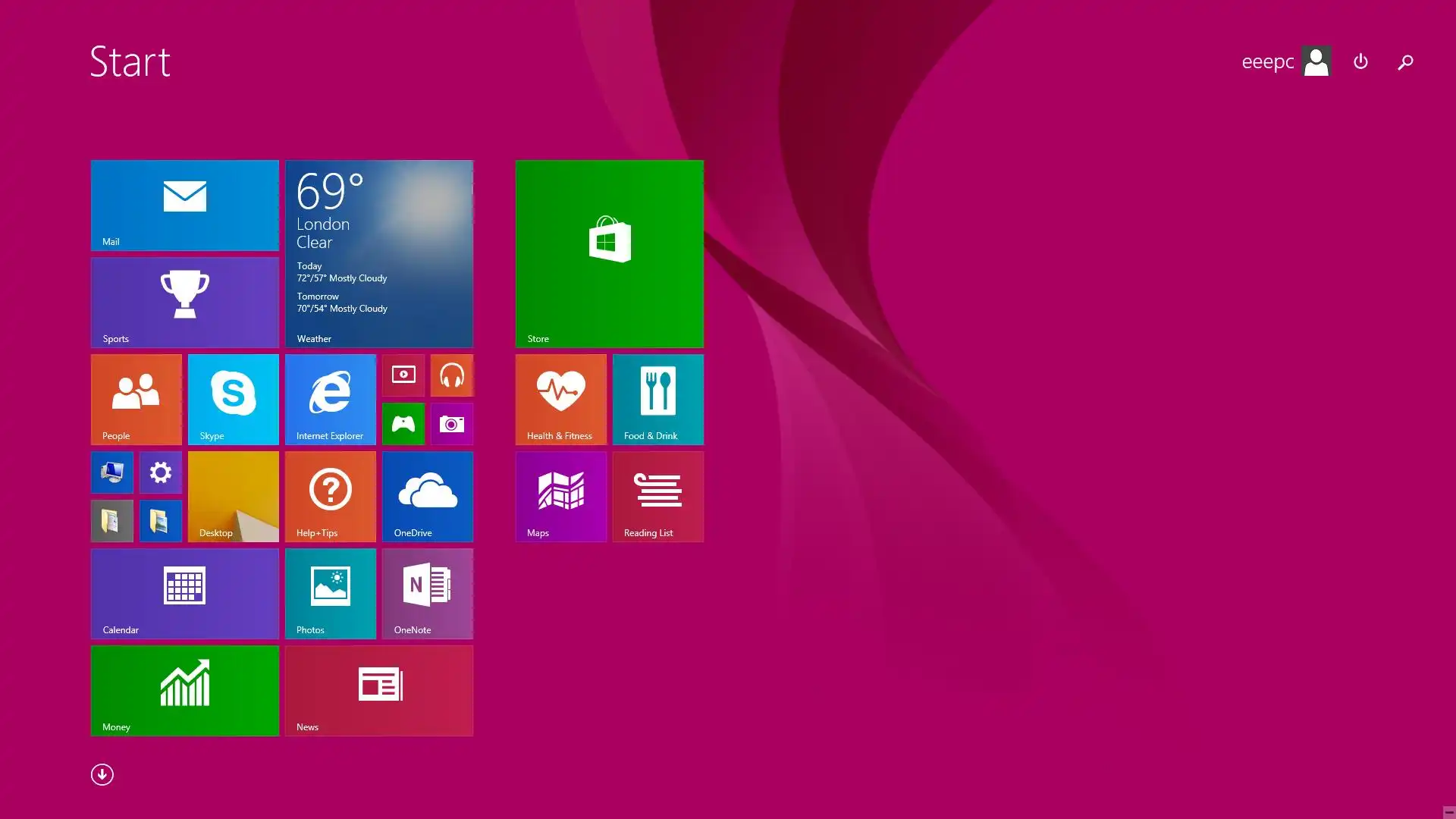Launch the Xbox Games small tile
The height and width of the screenshot is (819, 1456).
point(403,423)
